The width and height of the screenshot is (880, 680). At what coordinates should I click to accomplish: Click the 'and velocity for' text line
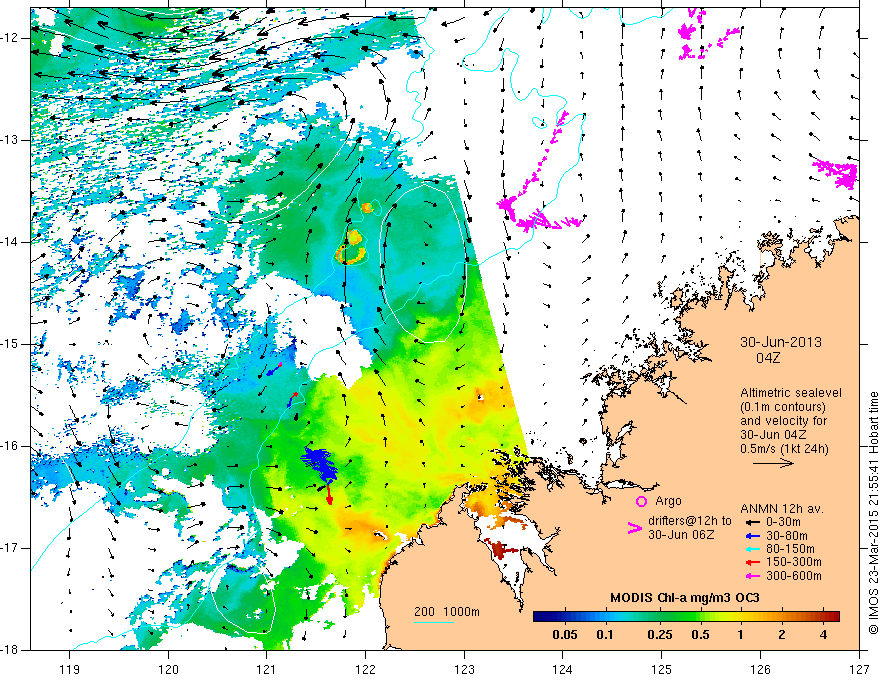point(783,421)
